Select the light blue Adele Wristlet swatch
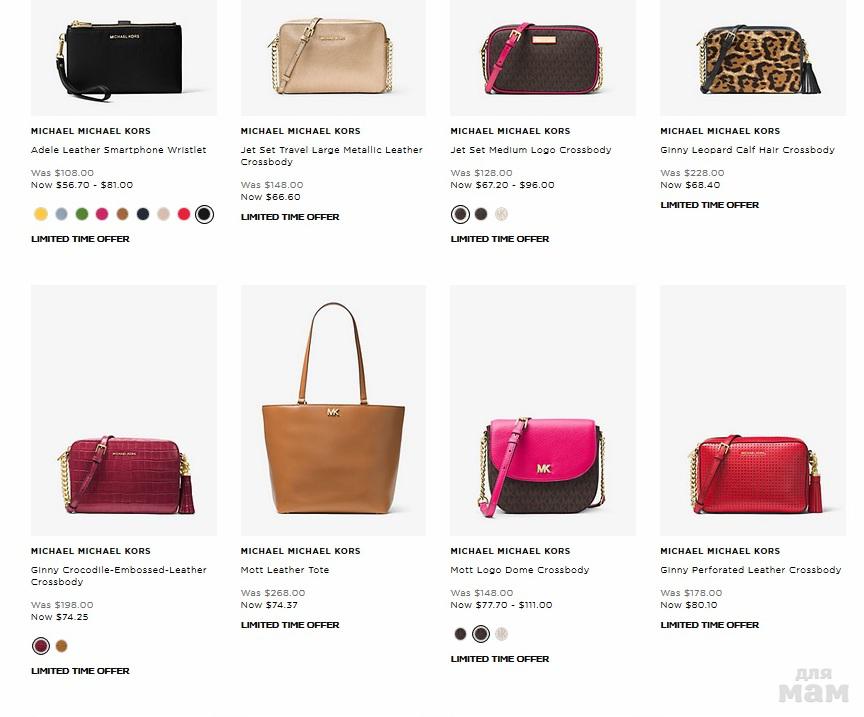 pyautogui.click(x=61, y=214)
